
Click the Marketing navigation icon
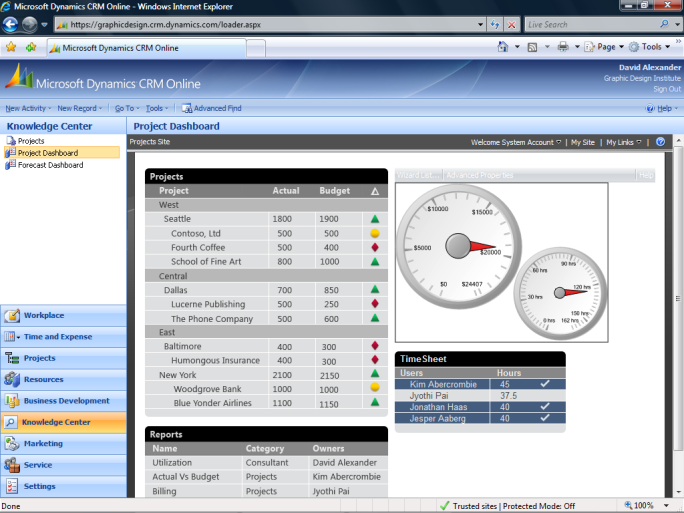point(12,443)
